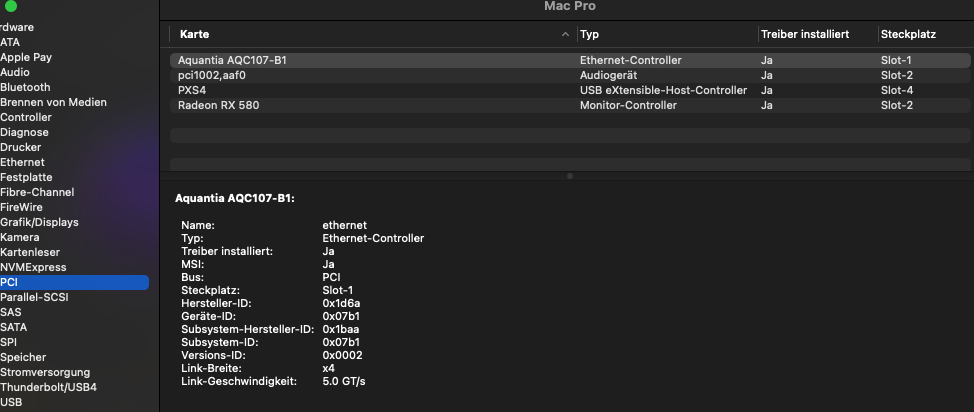Sort table by Karte column

pos(194,34)
